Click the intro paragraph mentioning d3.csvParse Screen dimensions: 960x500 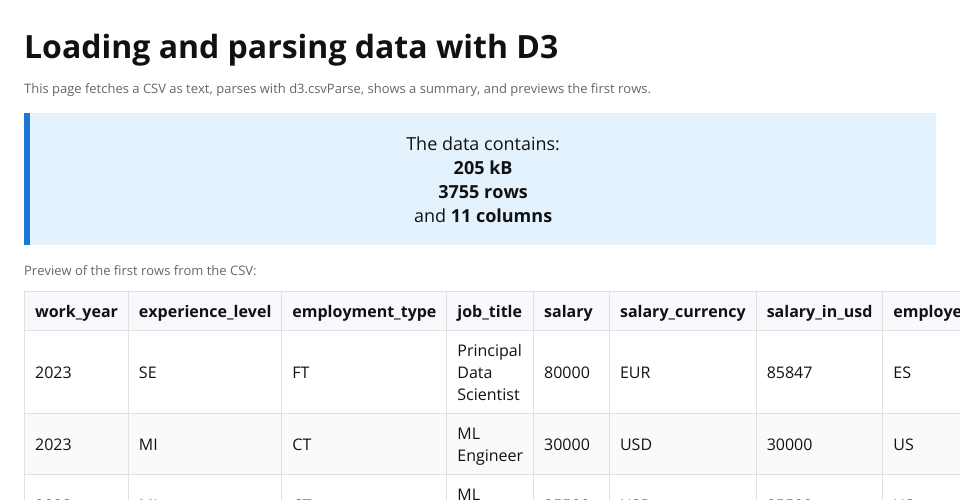coord(337,89)
